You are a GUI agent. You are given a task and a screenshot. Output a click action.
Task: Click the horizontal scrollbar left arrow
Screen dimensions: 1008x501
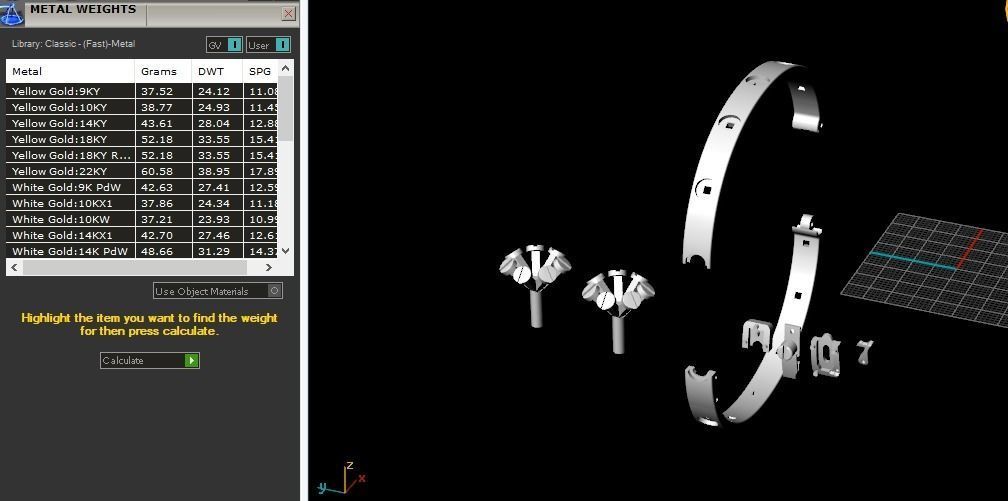point(14,267)
